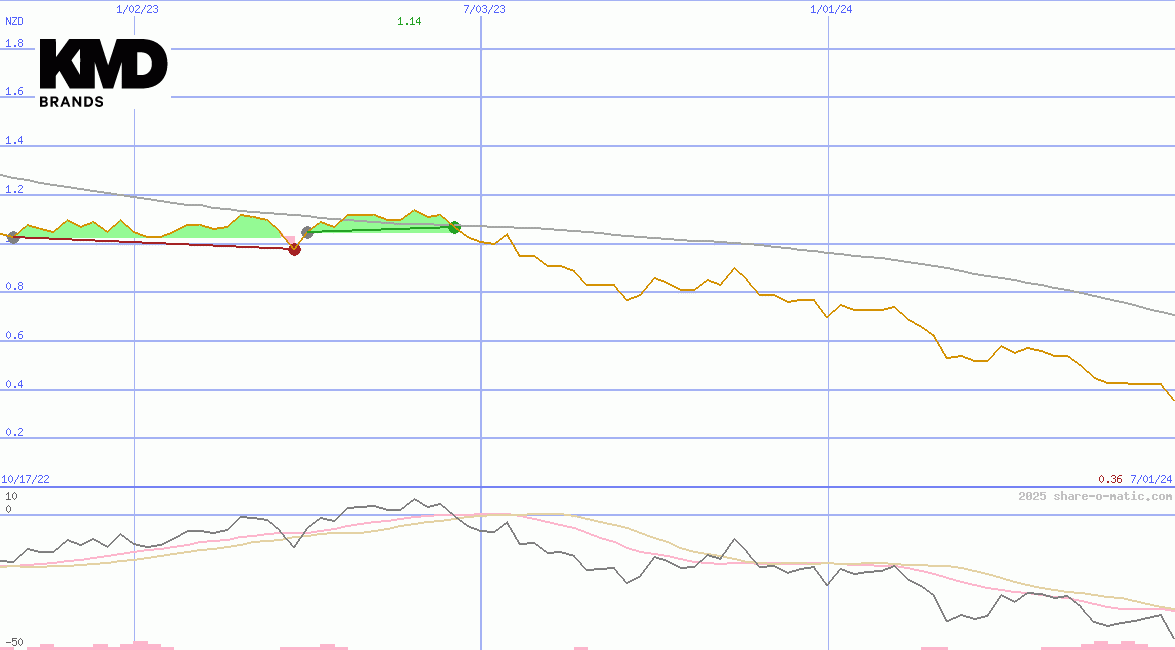The image size is (1175, 650).
Task: Click the 1.2 price axis label
Action: [x=14, y=189]
